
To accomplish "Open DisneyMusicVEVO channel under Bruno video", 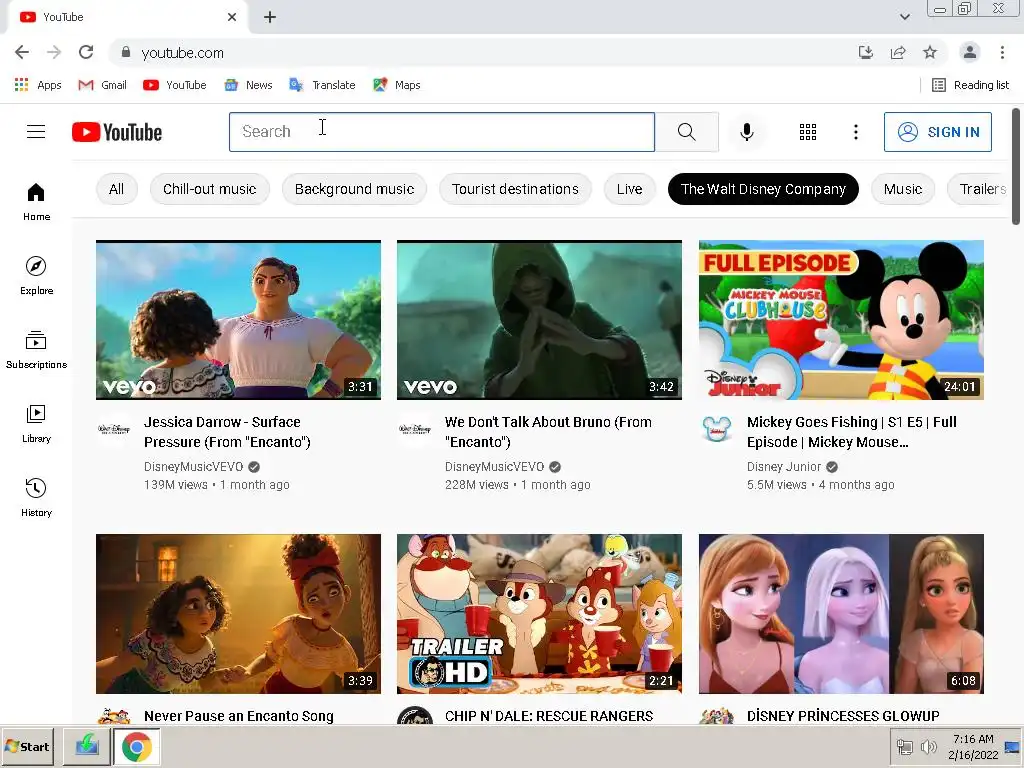I will tap(494, 467).
